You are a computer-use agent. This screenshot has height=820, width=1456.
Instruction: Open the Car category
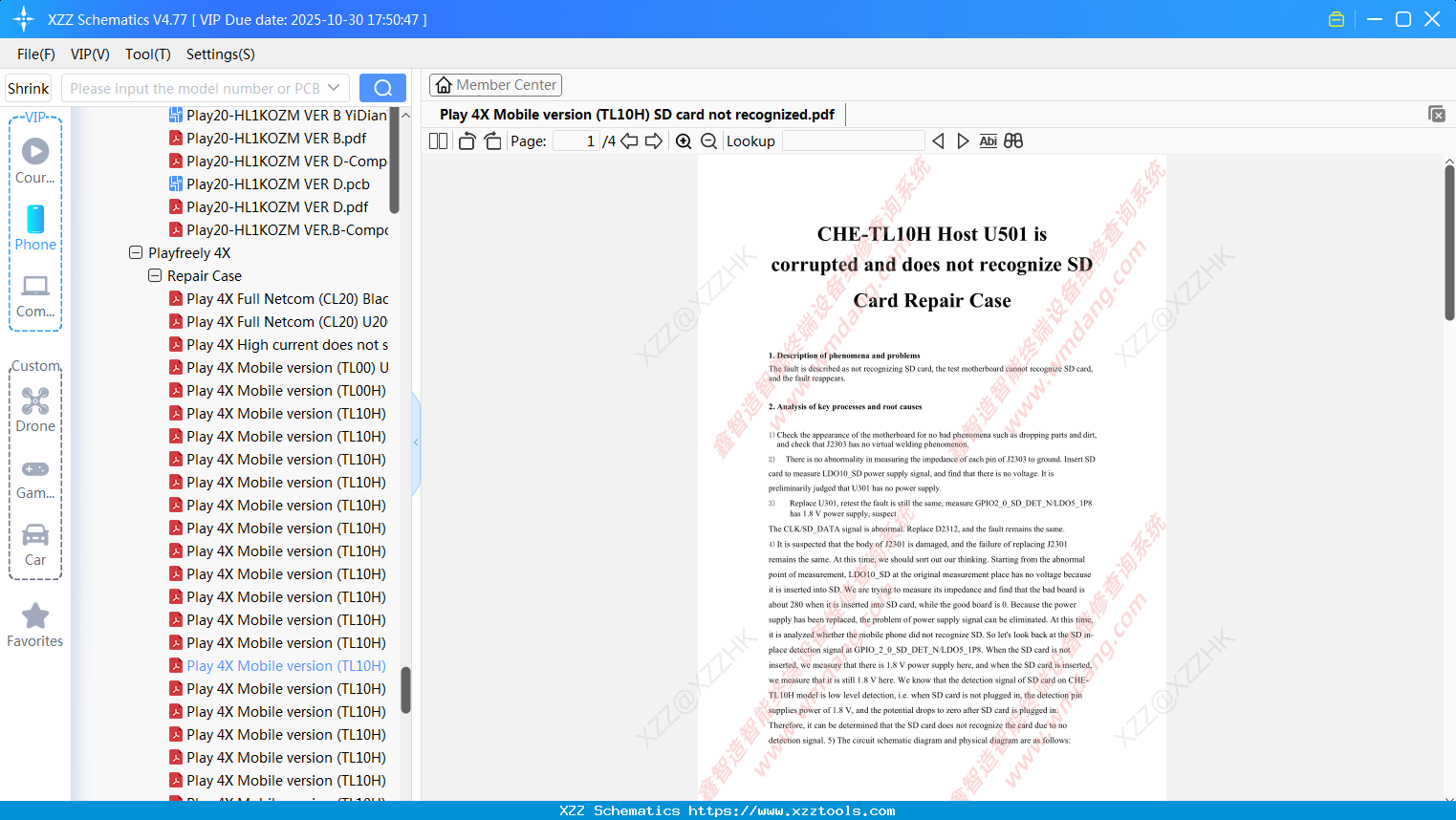pos(35,544)
